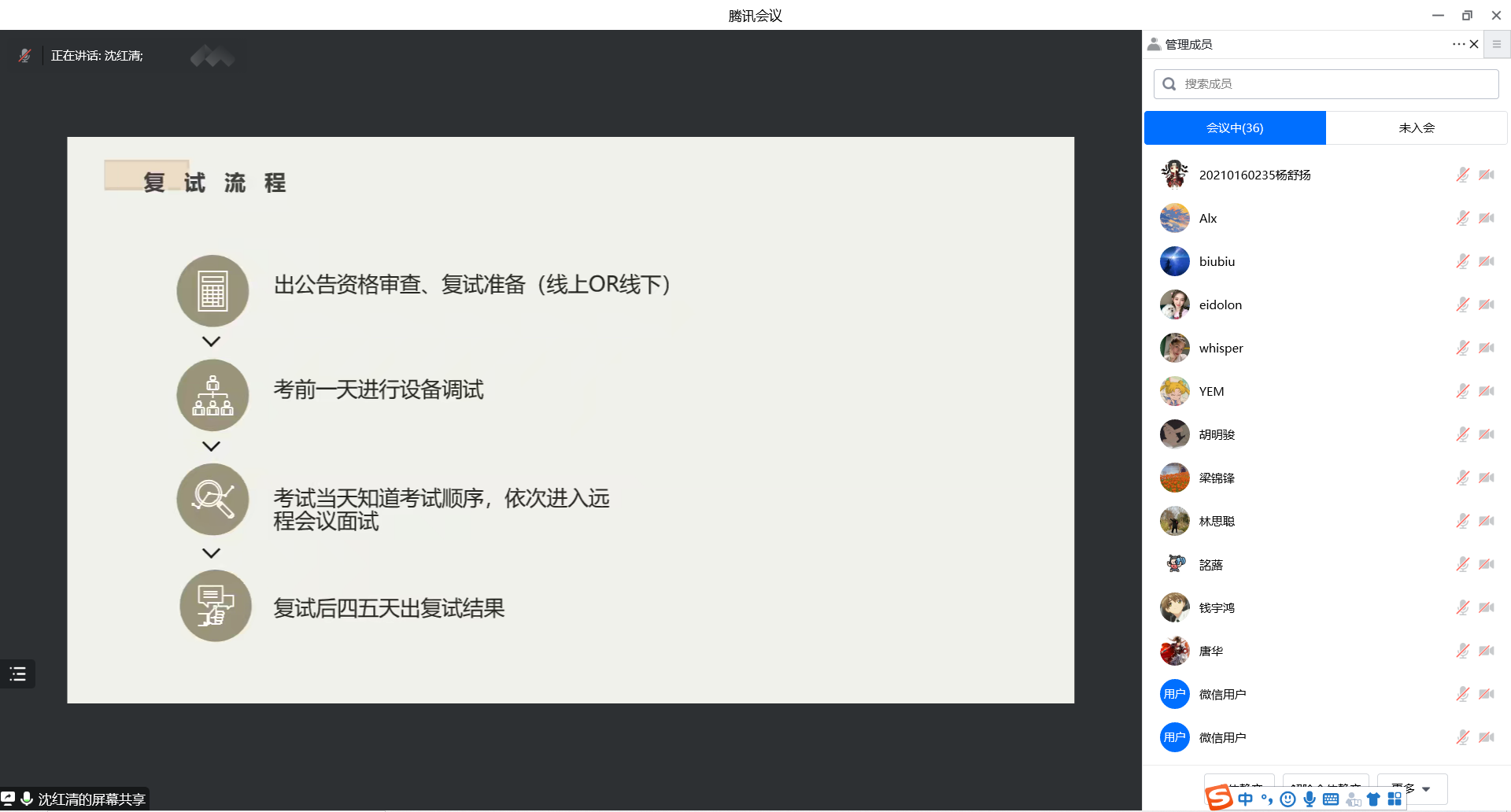Click the muted microphone icon at top-left
Screen dimensions: 1511x812
pos(25,56)
